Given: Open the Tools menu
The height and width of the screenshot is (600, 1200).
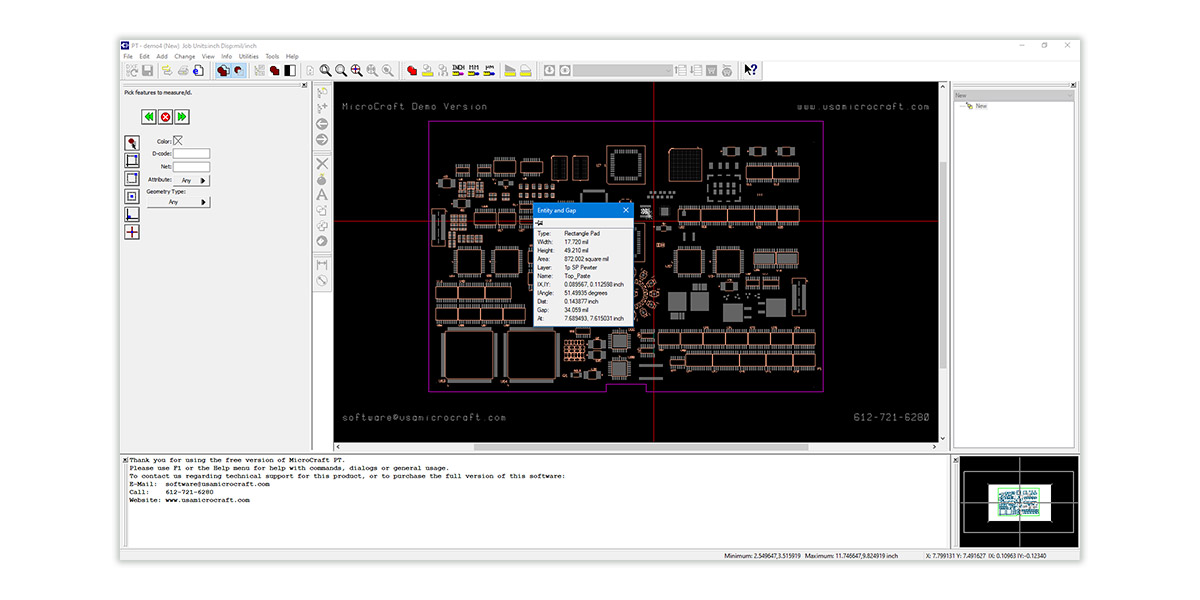Looking at the screenshot, I should coord(272,56).
